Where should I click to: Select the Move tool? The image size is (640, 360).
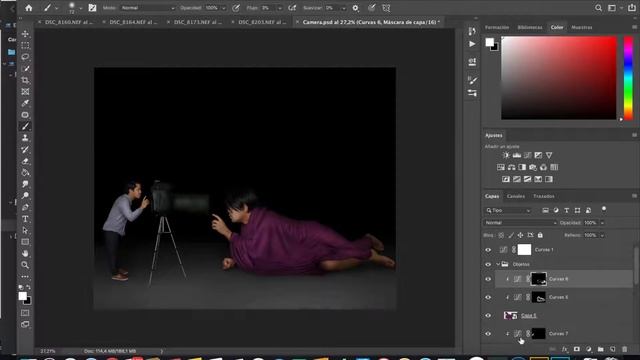(25, 33)
